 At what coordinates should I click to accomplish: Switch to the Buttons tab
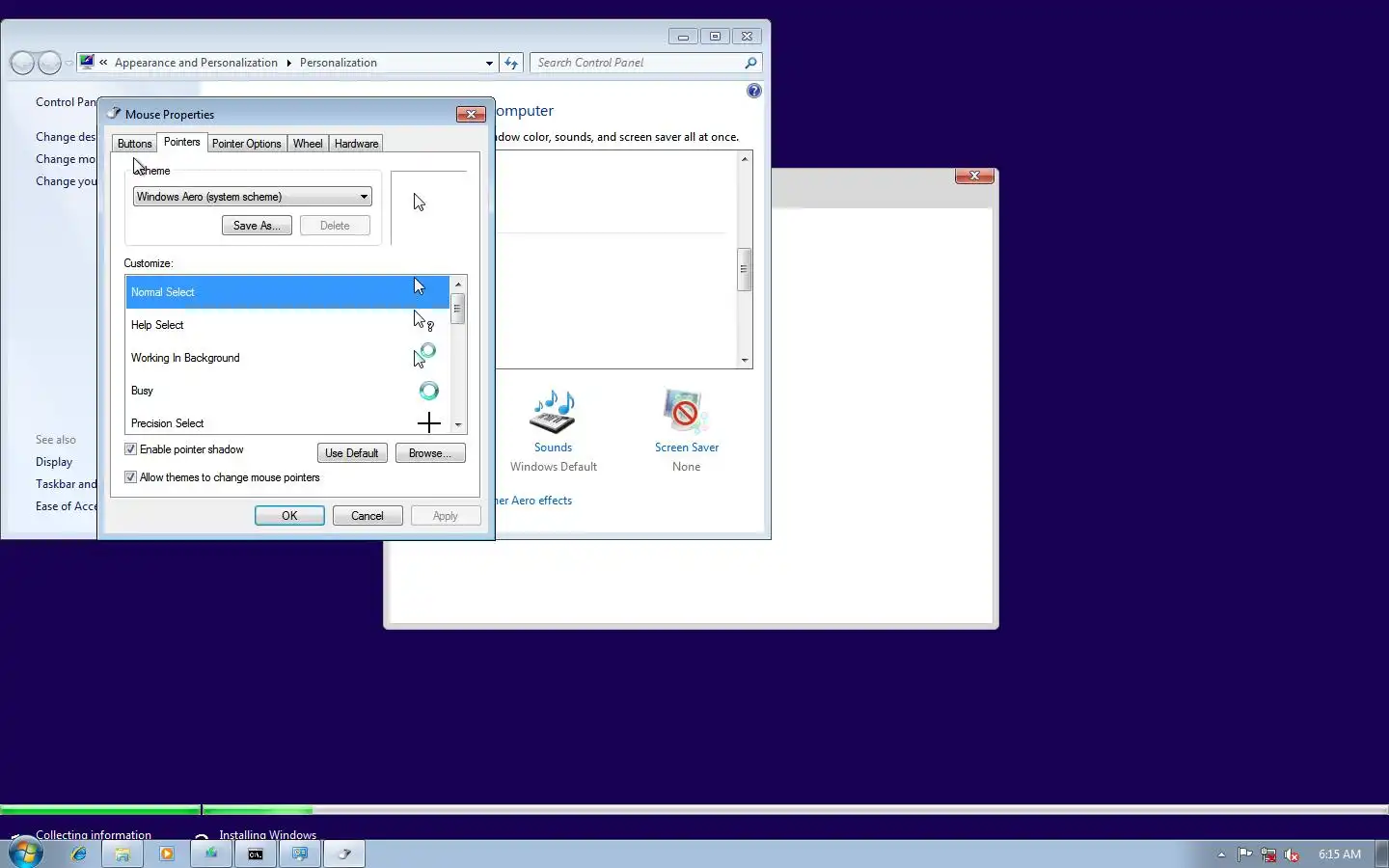click(134, 144)
